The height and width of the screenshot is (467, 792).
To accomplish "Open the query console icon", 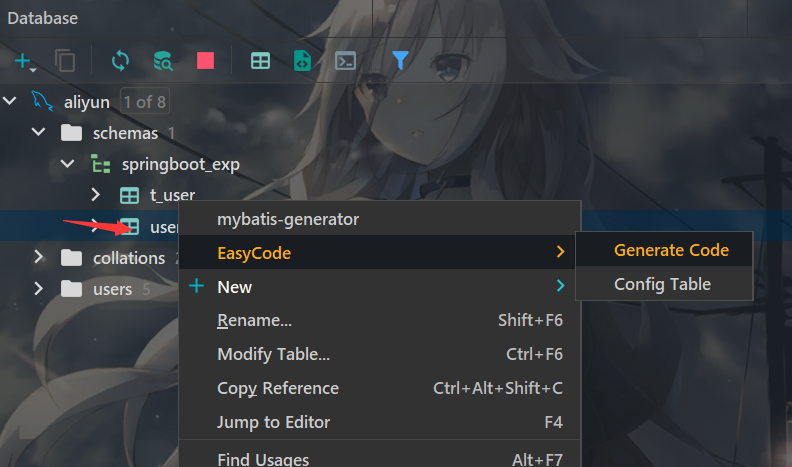I will click(x=345, y=61).
